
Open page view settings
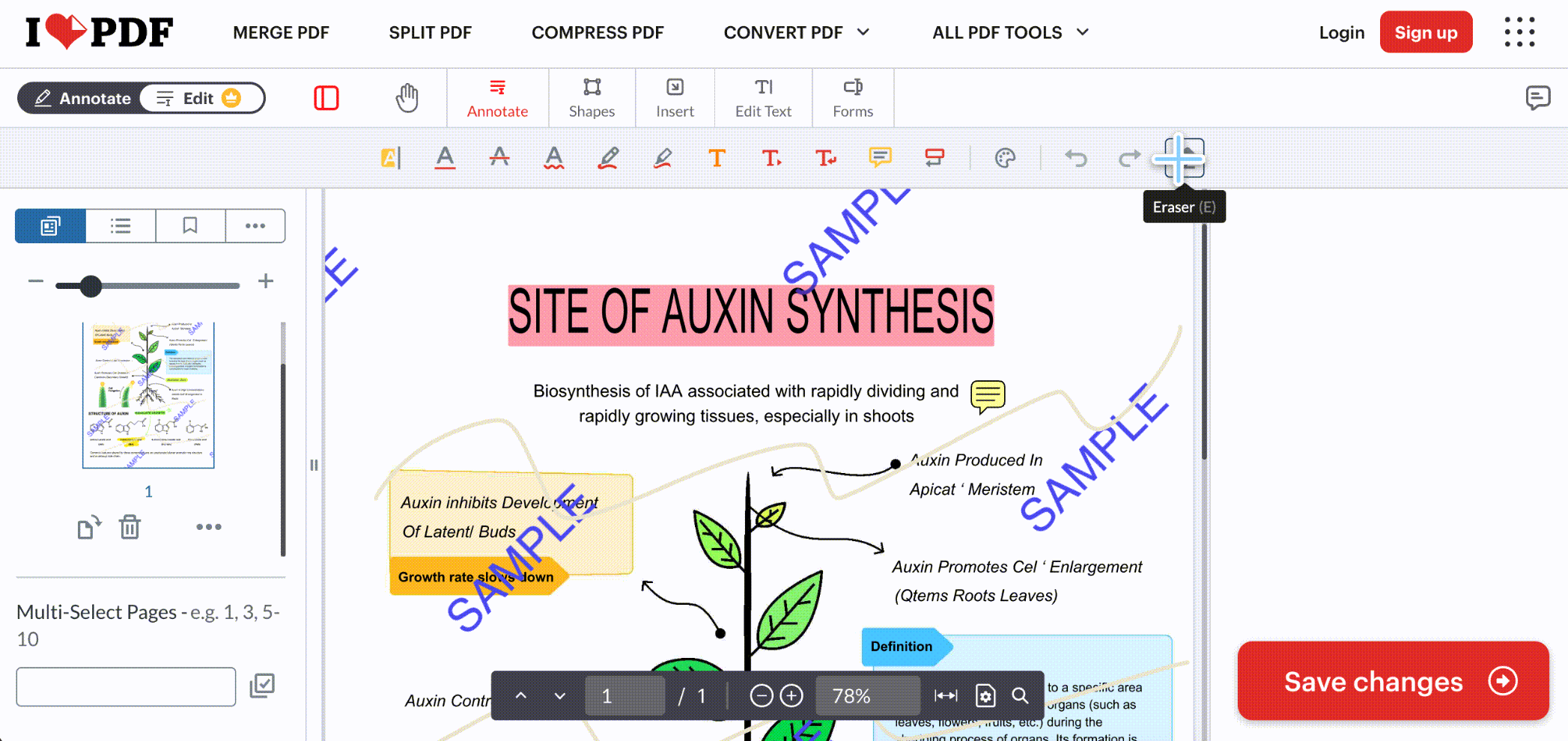tap(985, 696)
